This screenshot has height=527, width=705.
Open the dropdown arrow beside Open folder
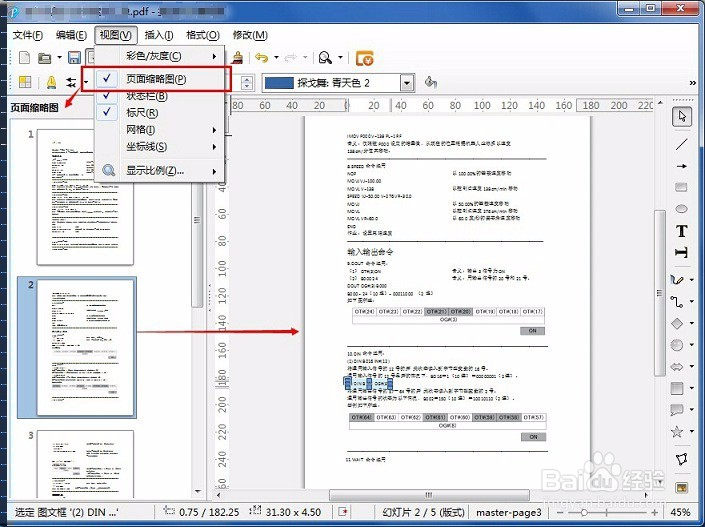pyautogui.click(x=59, y=58)
